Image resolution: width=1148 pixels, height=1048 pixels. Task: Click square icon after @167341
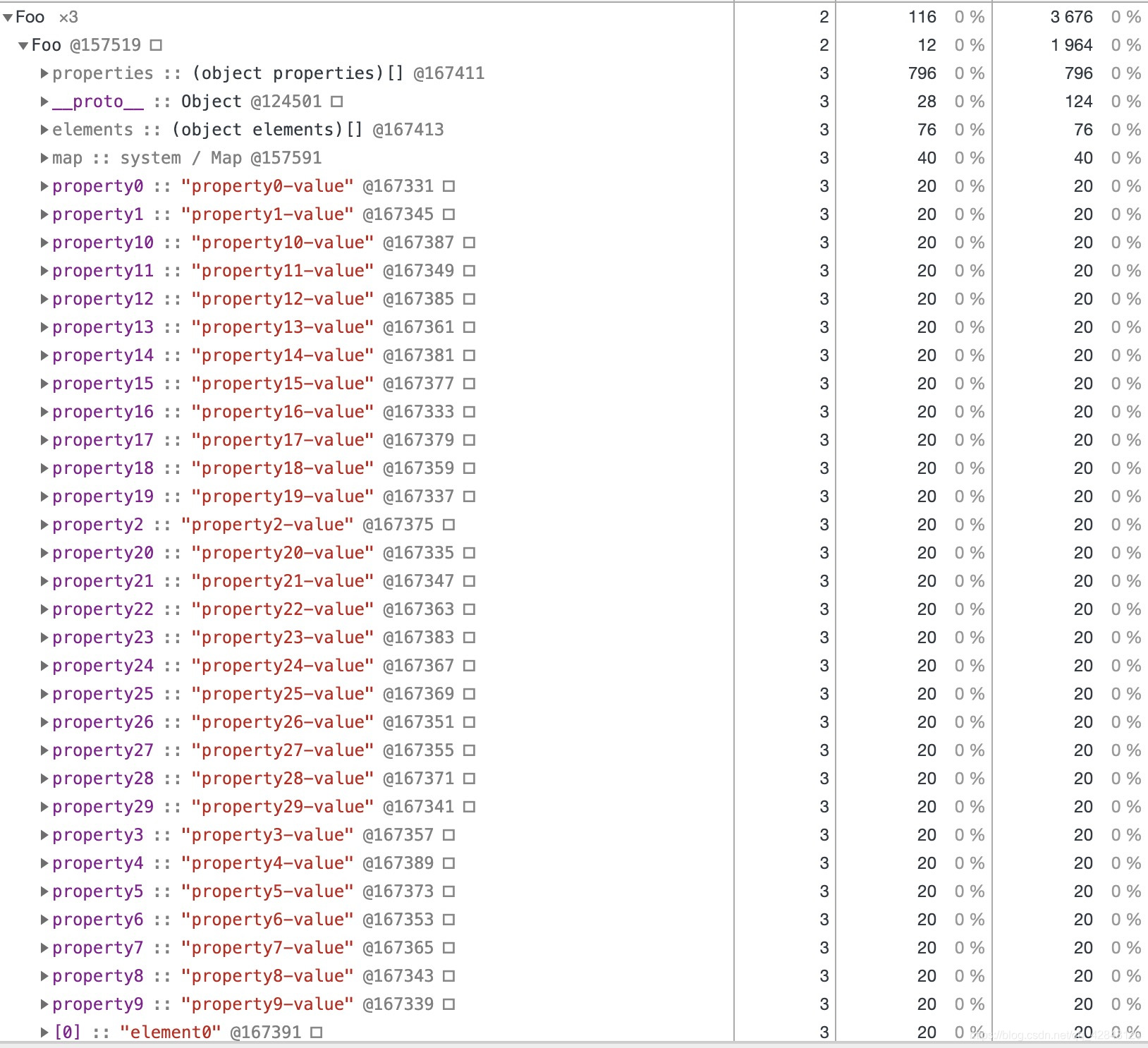coord(470,807)
